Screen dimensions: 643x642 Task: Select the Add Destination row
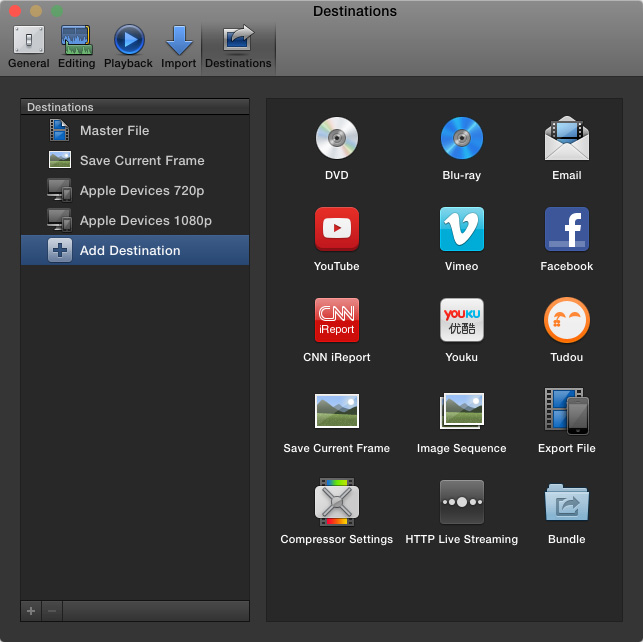[135, 250]
